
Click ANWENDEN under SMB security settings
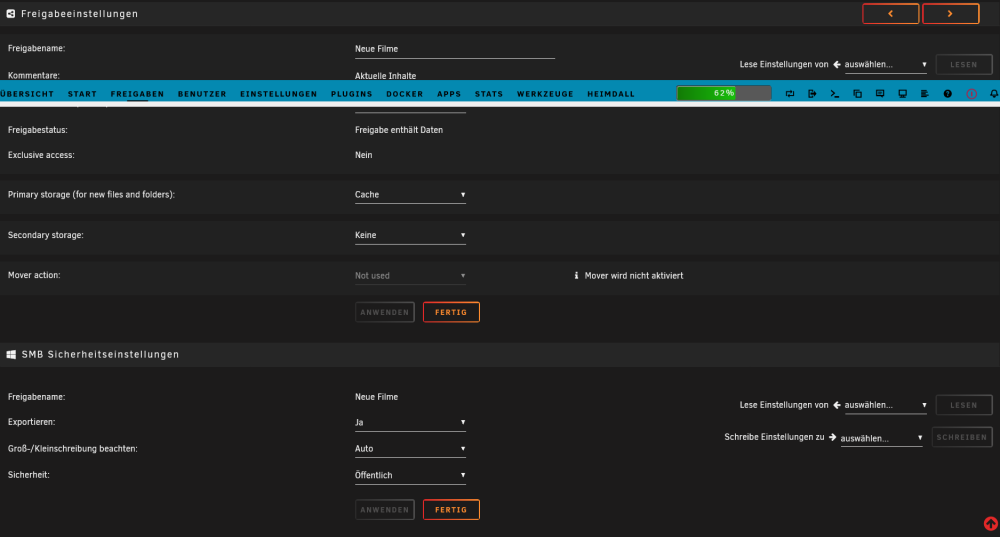(x=385, y=510)
